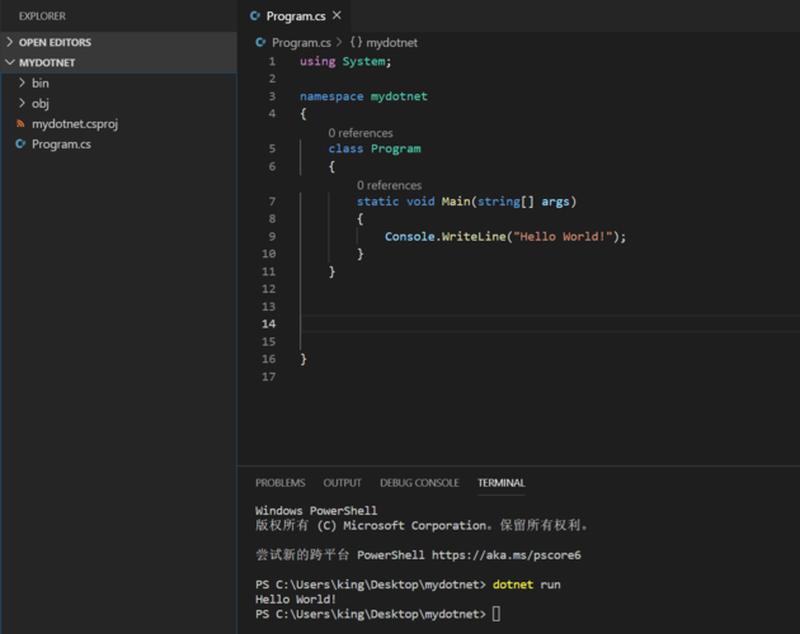800x634 pixels.
Task: Click the Console.WriteLine statement
Action: tap(505, 237)
